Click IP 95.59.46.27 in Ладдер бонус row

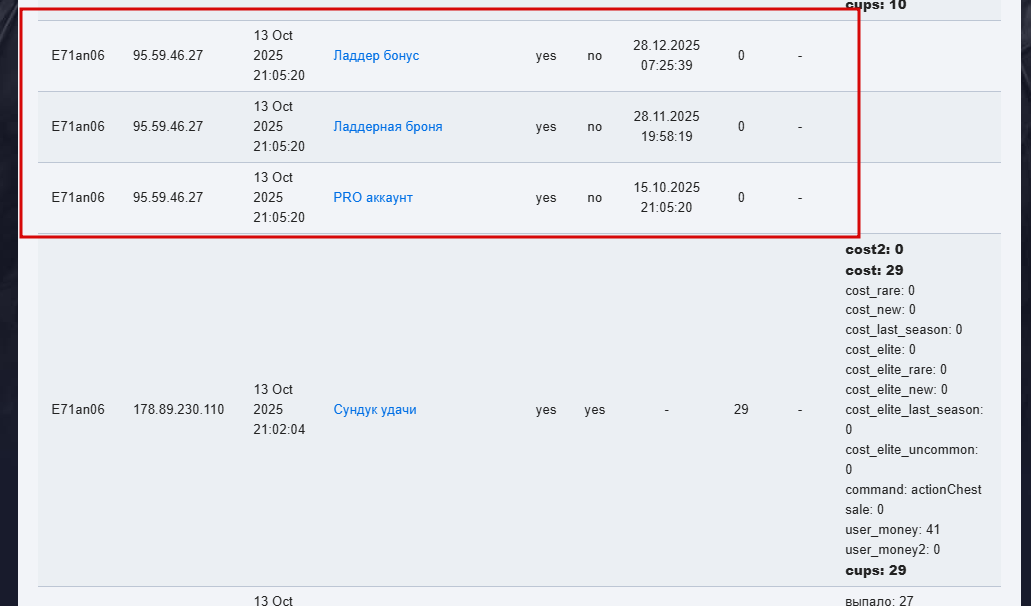[167, 56]
